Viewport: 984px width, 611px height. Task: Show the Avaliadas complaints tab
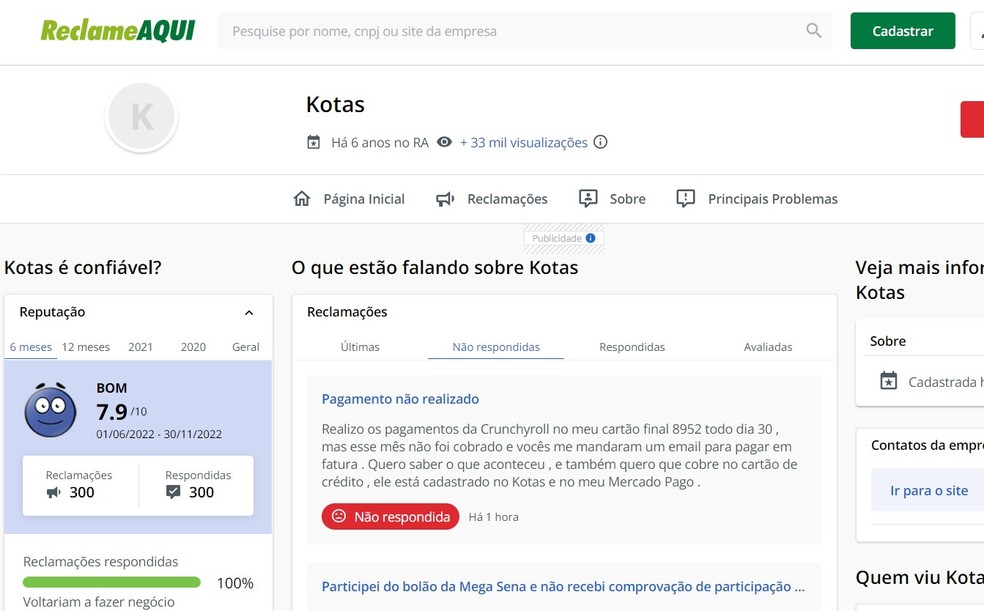click(768, 347)
